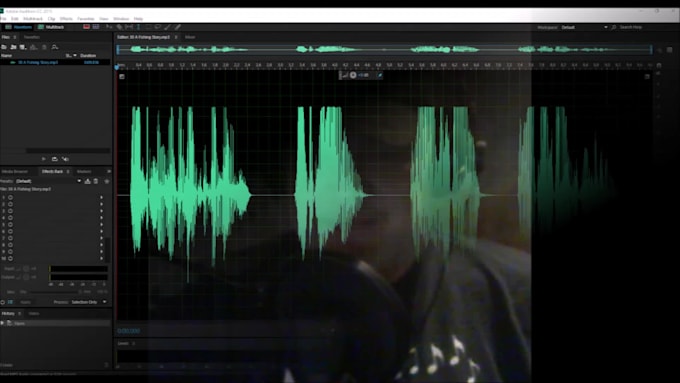Show the Spectral Frequency Display

tap(86, 27)
